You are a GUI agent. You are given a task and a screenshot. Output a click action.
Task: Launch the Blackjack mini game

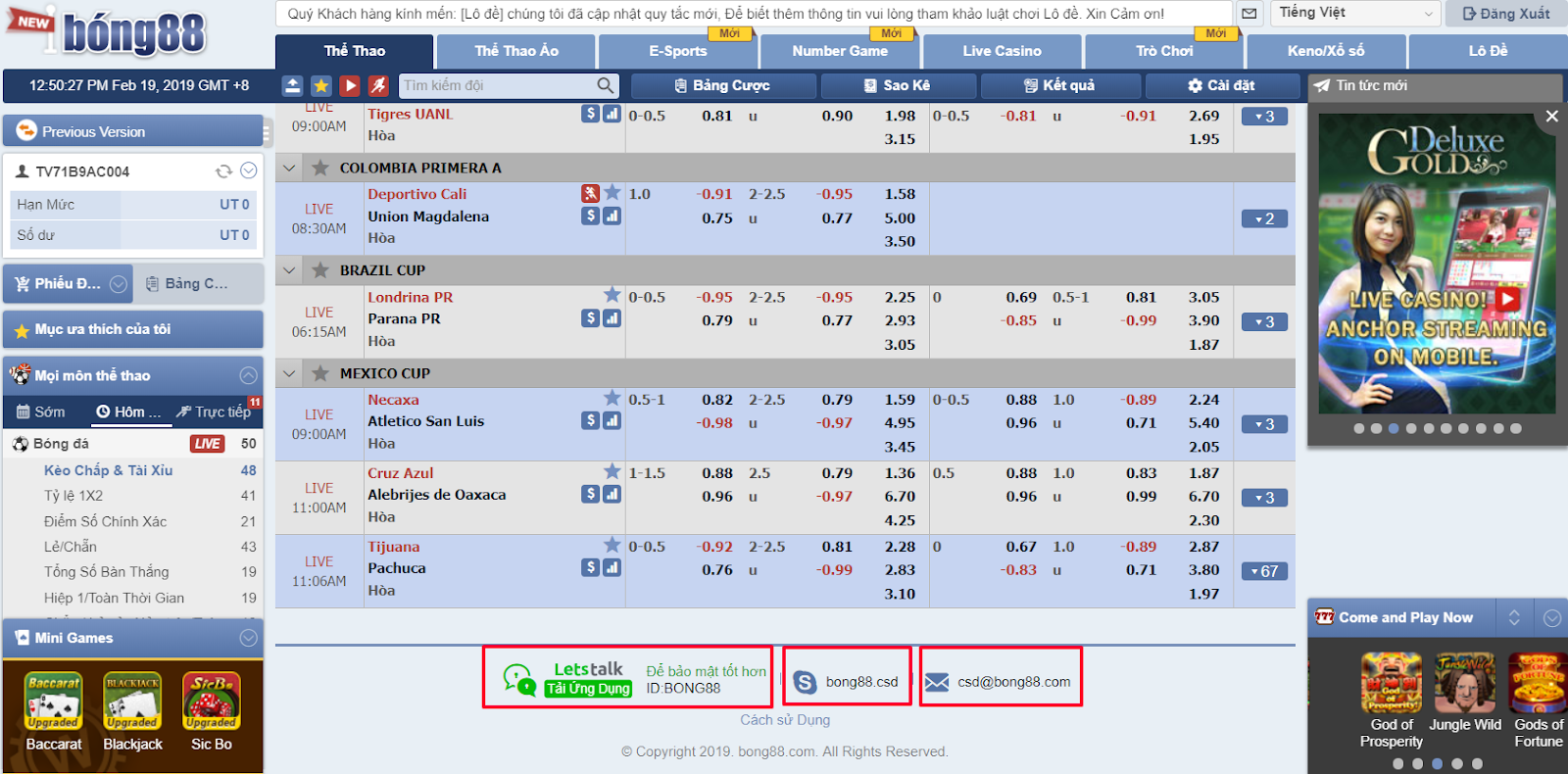(132, 701)
